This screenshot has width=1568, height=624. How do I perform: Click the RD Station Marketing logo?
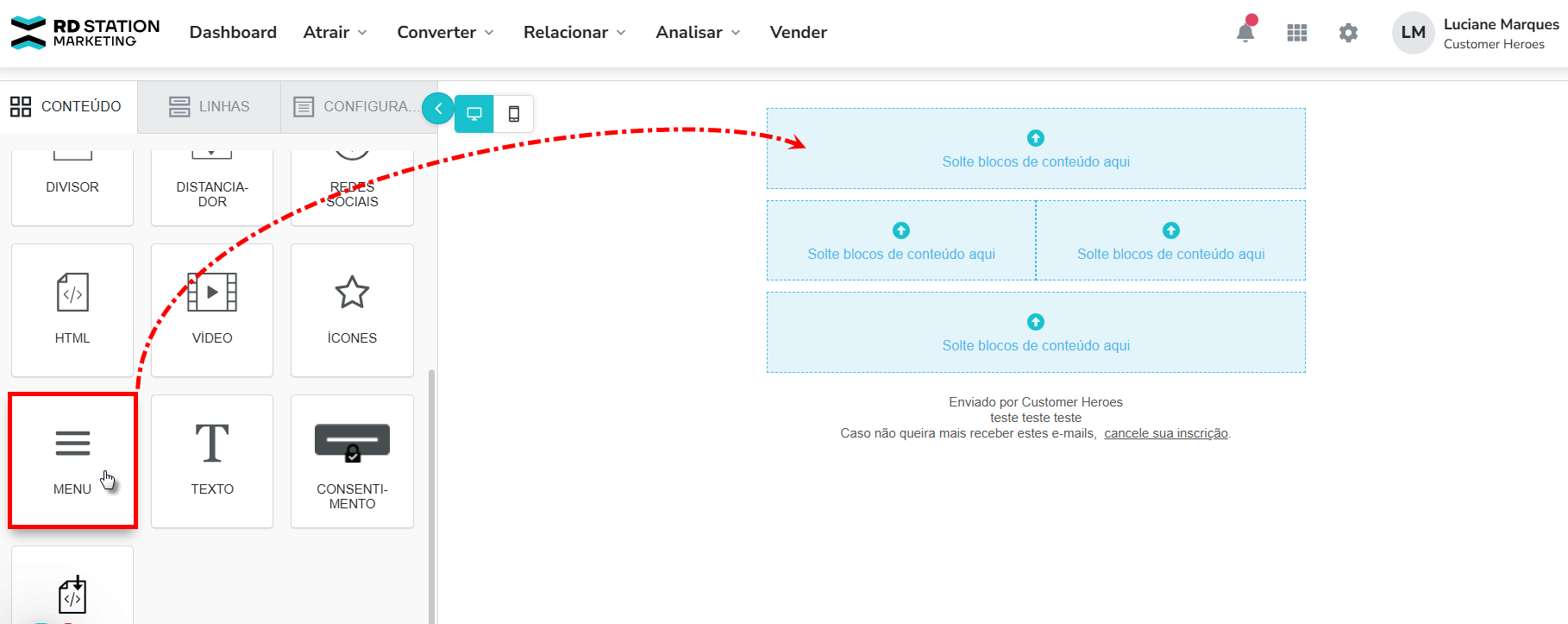[x=85, y=33]
